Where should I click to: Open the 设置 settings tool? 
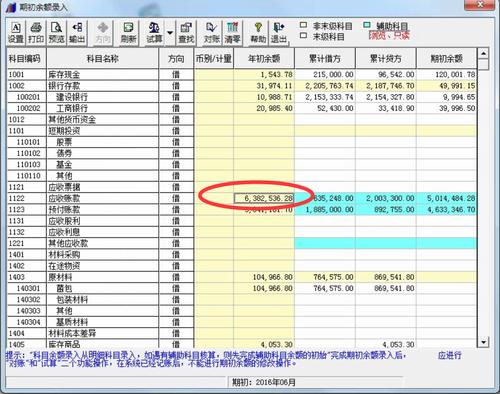click(x=16, y=33)
